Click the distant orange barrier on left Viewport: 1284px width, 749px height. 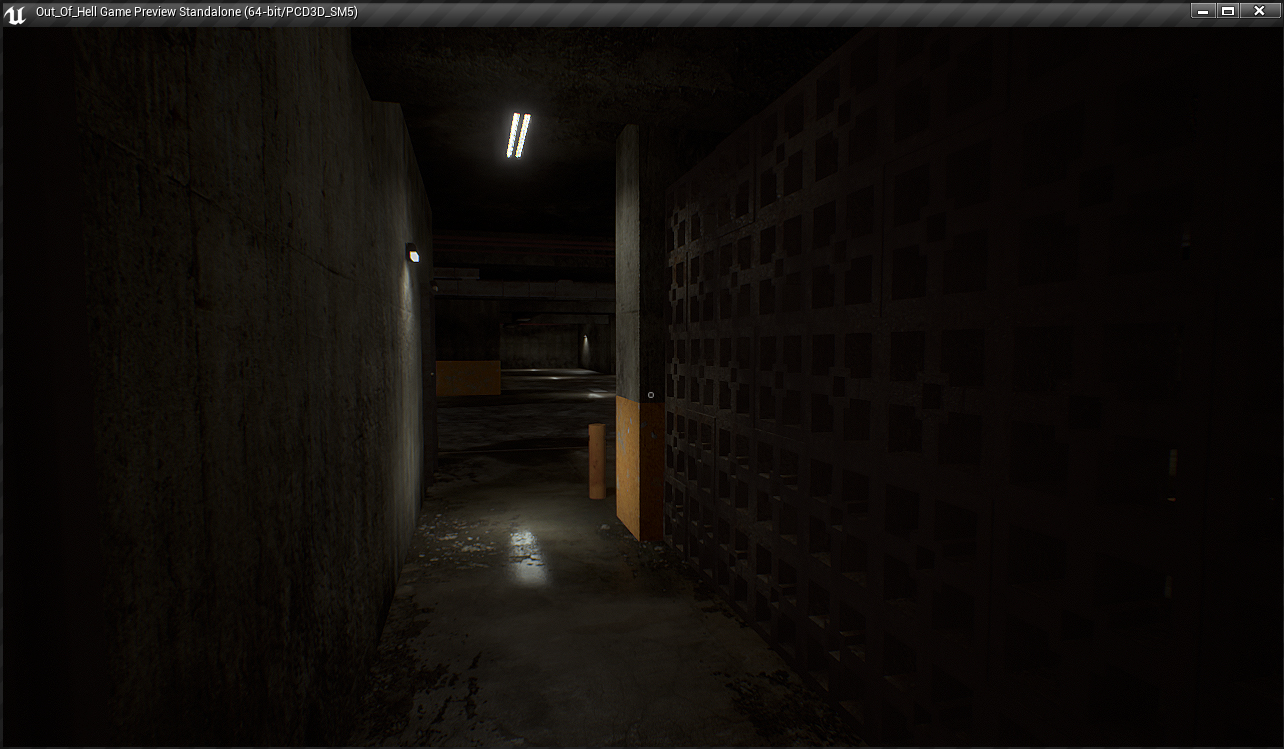click(468, 378)
